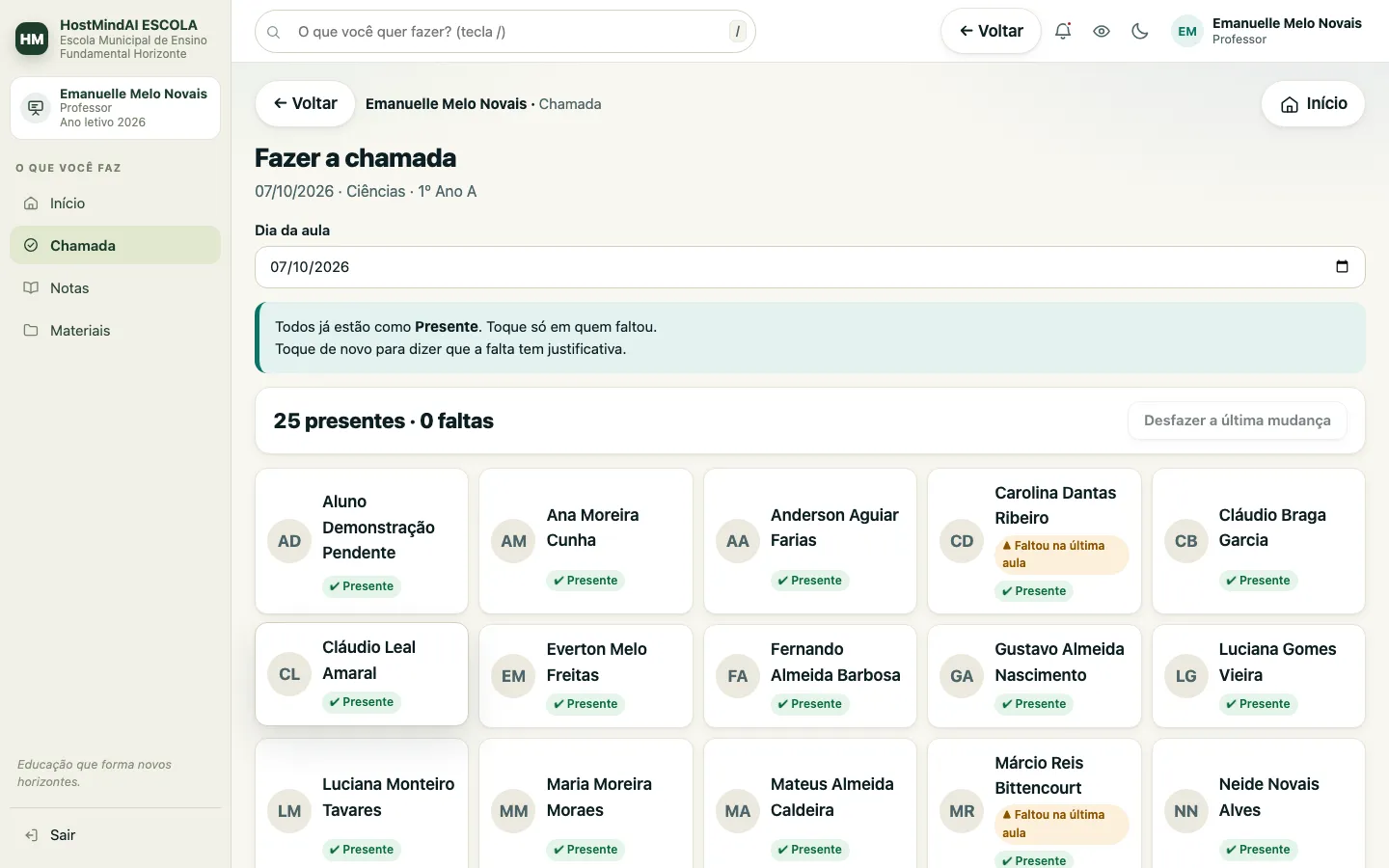The image size is (1389, 868).
Task: Toggle the eye accessibility view icon
Action: coord(1102,31)
